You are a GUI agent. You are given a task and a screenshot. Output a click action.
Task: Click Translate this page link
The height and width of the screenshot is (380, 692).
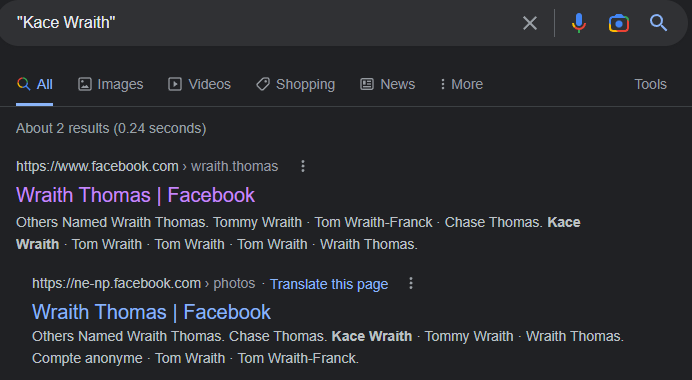329,284
